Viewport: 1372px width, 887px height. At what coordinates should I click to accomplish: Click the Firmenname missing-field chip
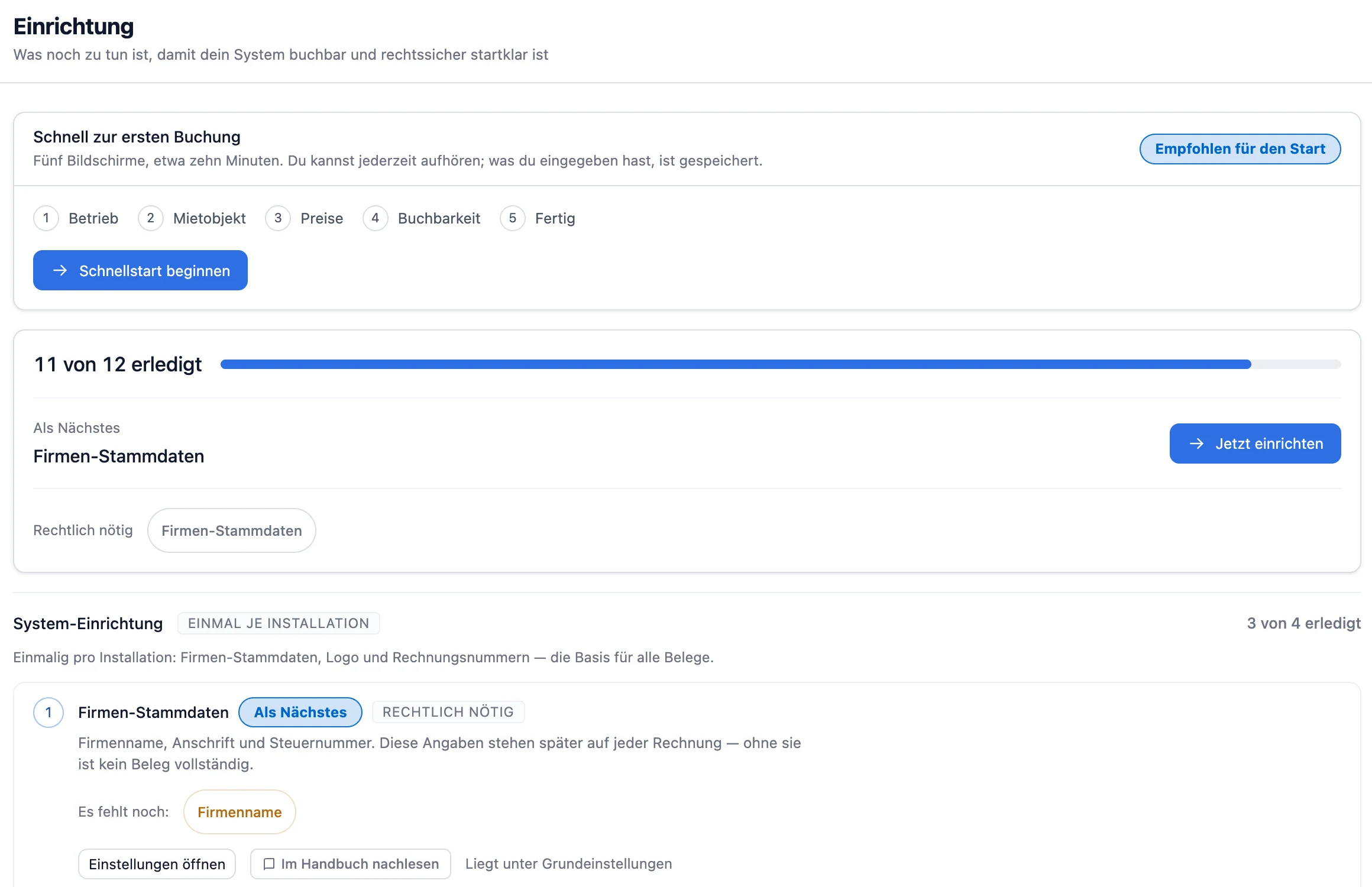tap(240, 812)
